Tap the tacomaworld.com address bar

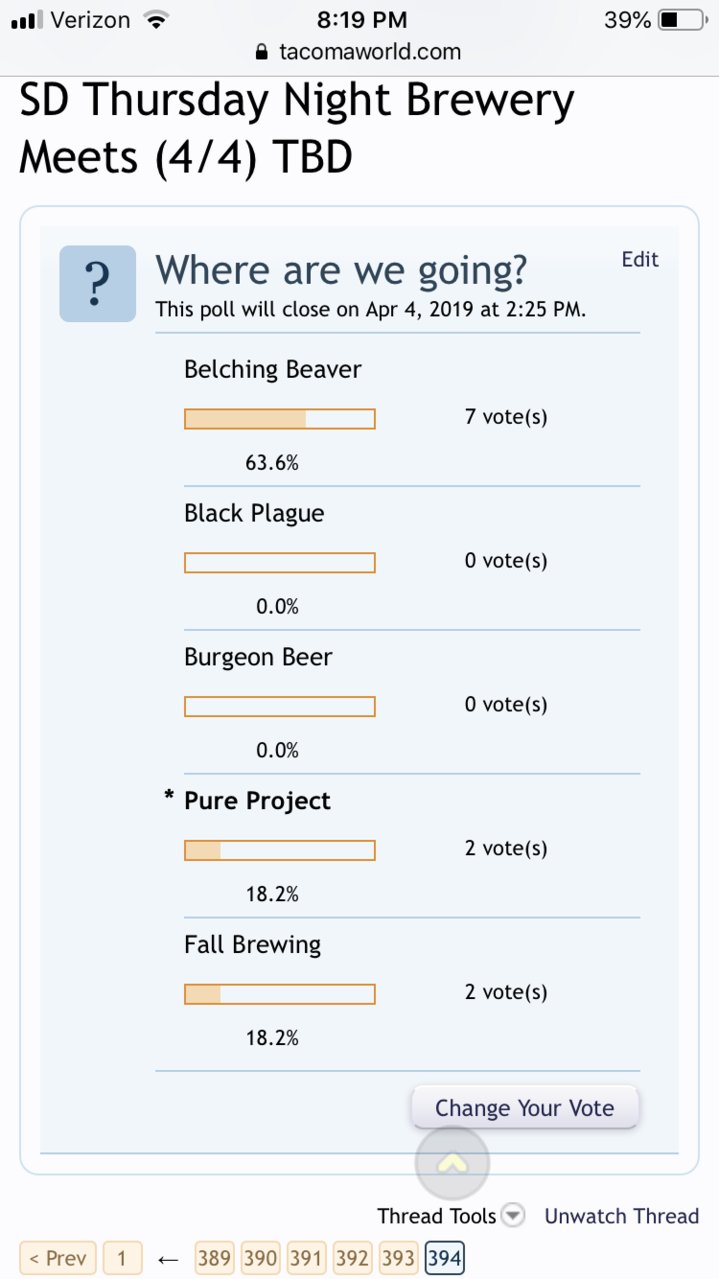point(359,52)
